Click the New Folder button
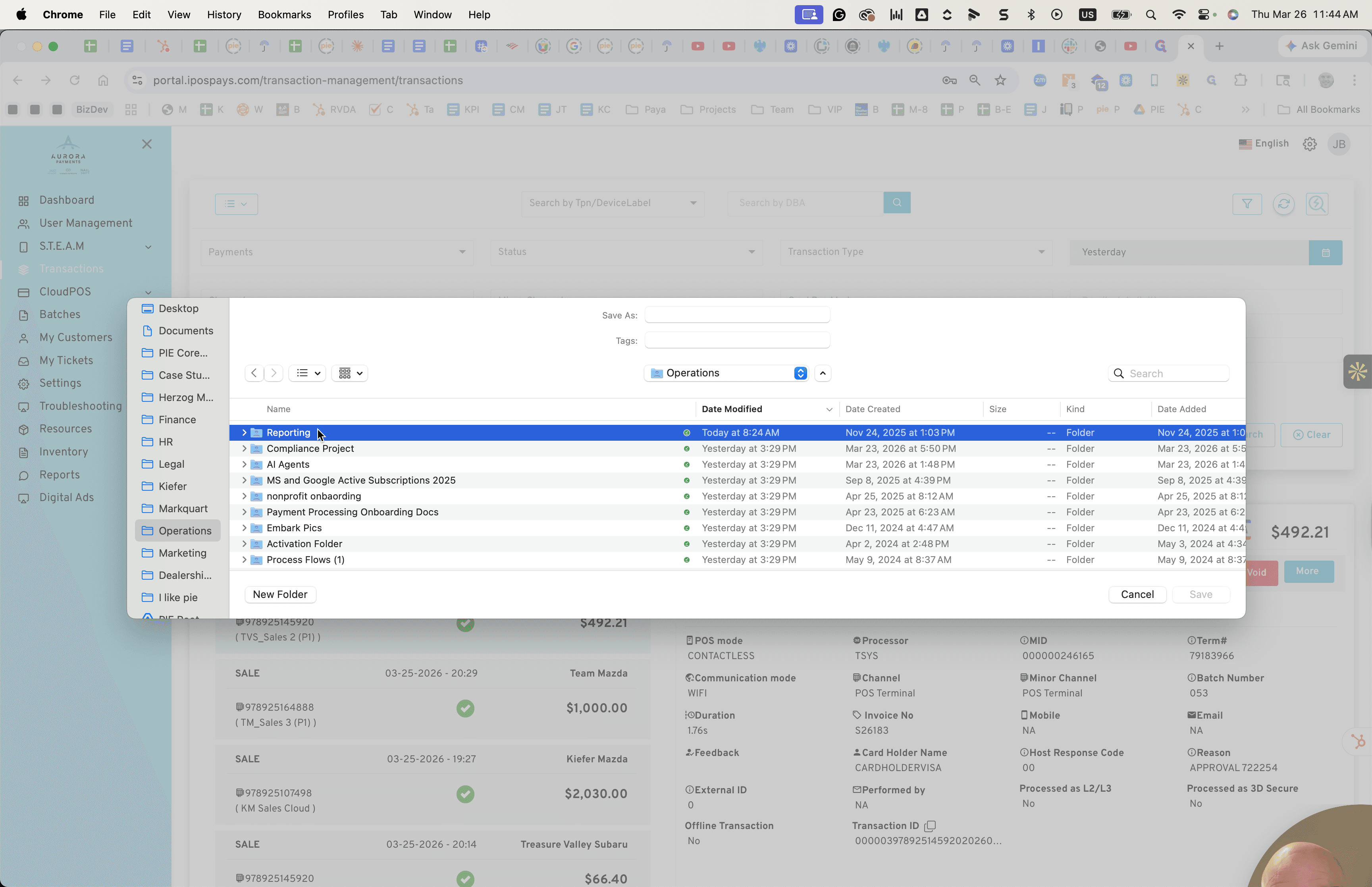The image size is (1372, 887). 280,594
